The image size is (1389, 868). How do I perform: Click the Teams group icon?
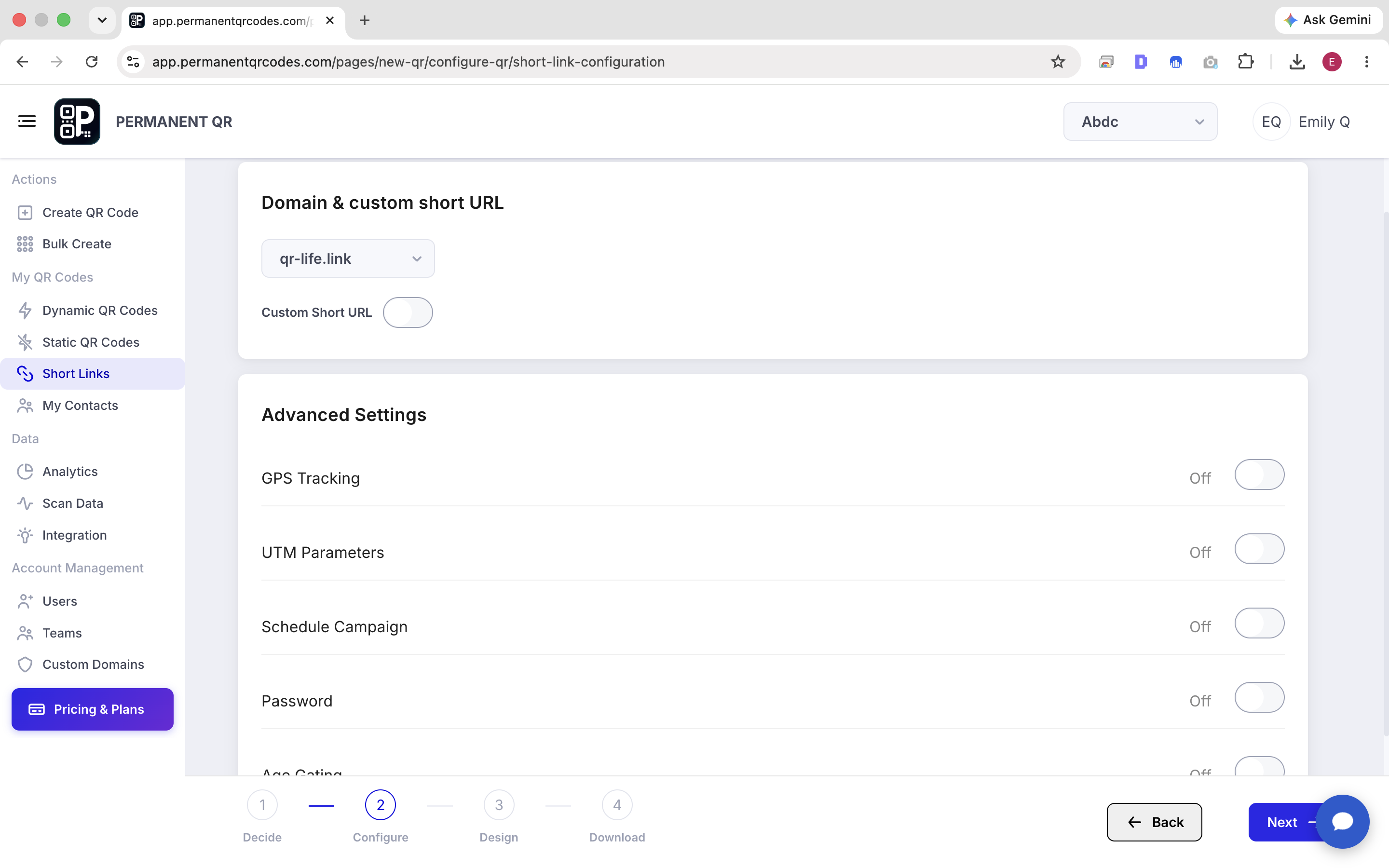pyautogui.click(x=25, y=633)
